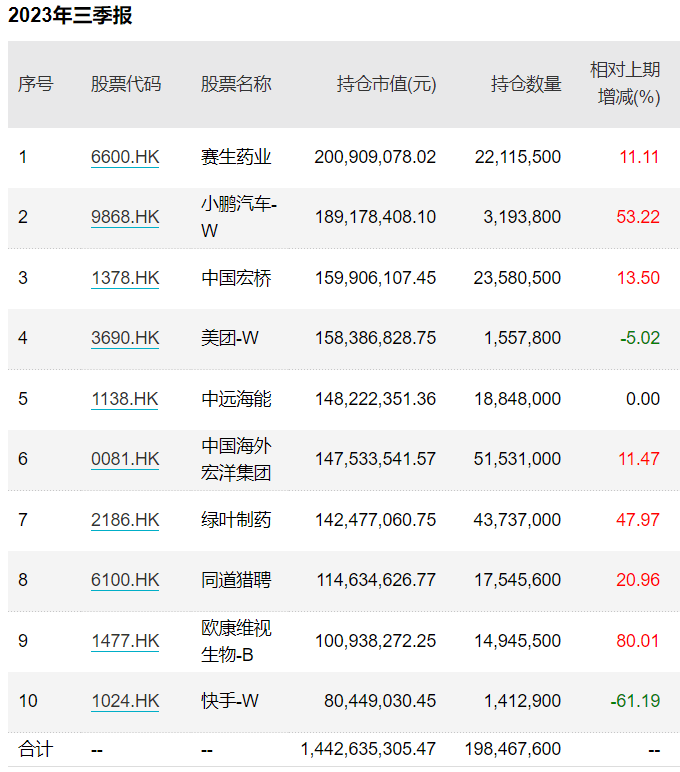The height and width of the screenshot is (772, 680).
Task: Click the 股票名称 column header
Action: click(x=236, y=84)
